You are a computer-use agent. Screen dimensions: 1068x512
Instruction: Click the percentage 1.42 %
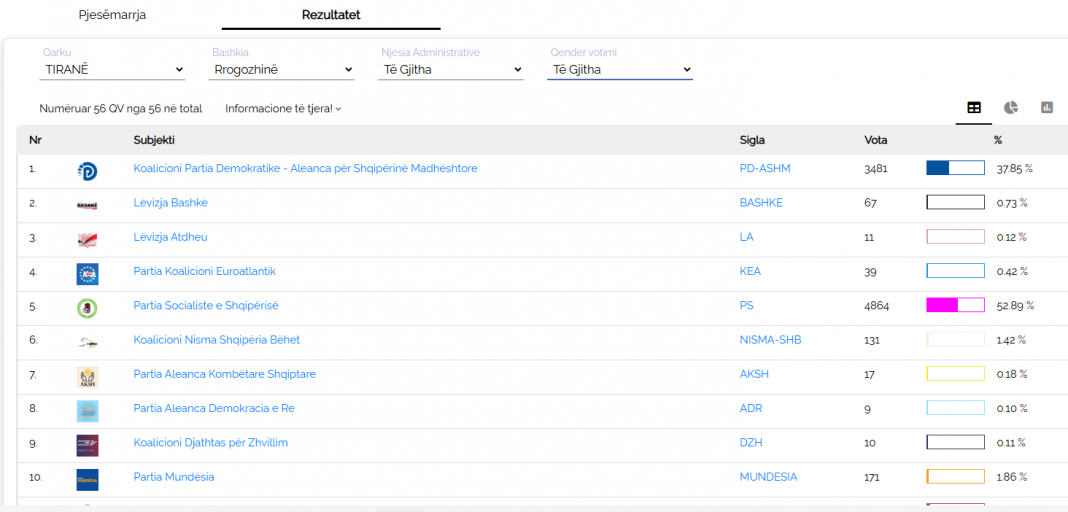(x=1011, y=340)
